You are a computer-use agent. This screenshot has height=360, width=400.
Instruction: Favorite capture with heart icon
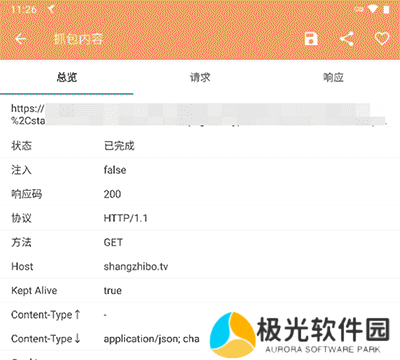pos(382,39)
